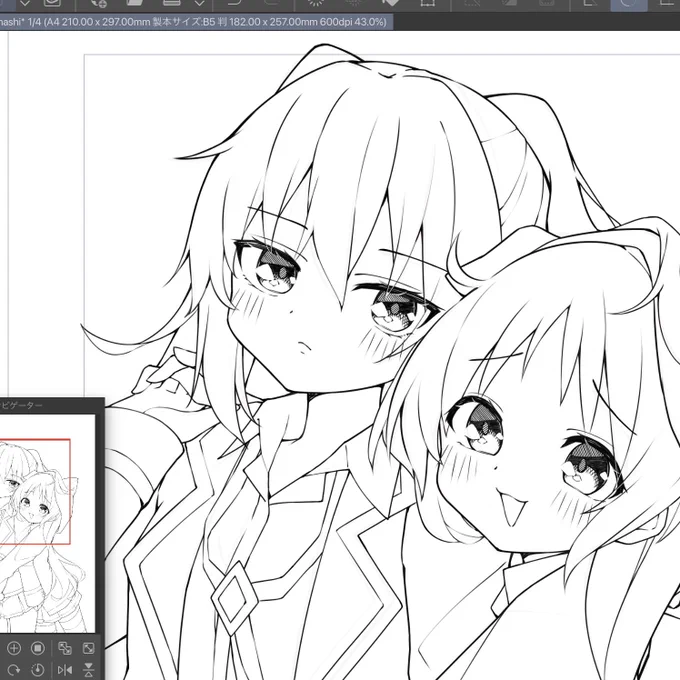Viewport: 680px width, 680px height.
Task: Reset the canvas rotation in the Navigator
Action: pos(38,670)
